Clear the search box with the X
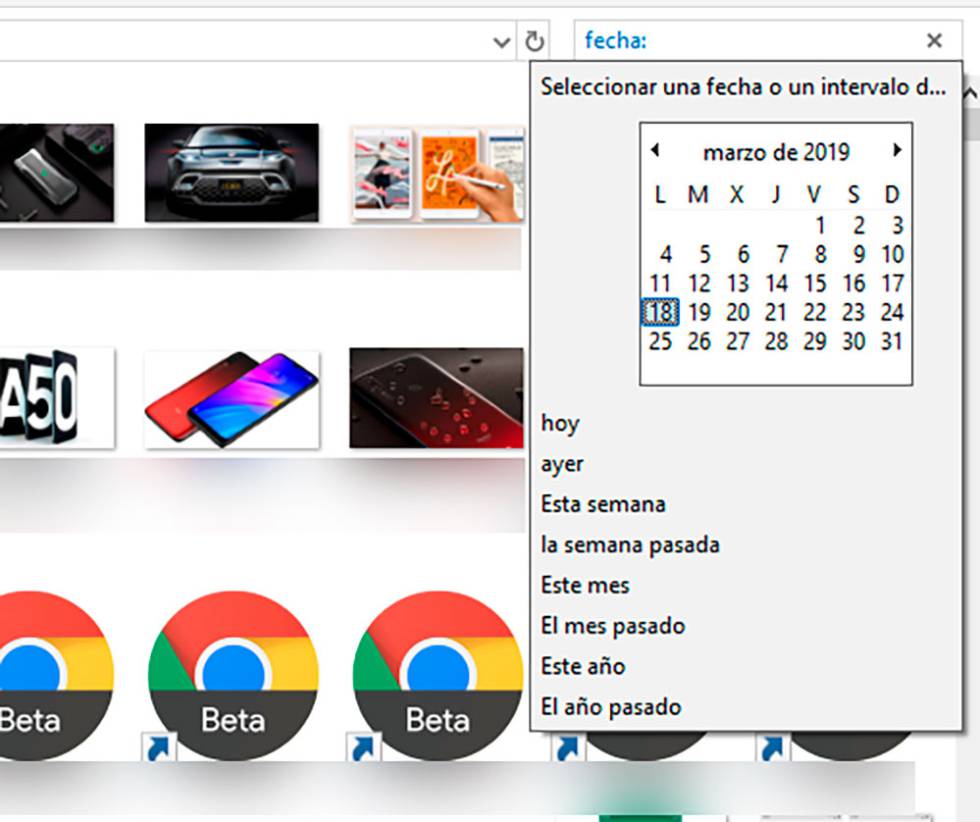Screen dimensions: 980x822 934,41
